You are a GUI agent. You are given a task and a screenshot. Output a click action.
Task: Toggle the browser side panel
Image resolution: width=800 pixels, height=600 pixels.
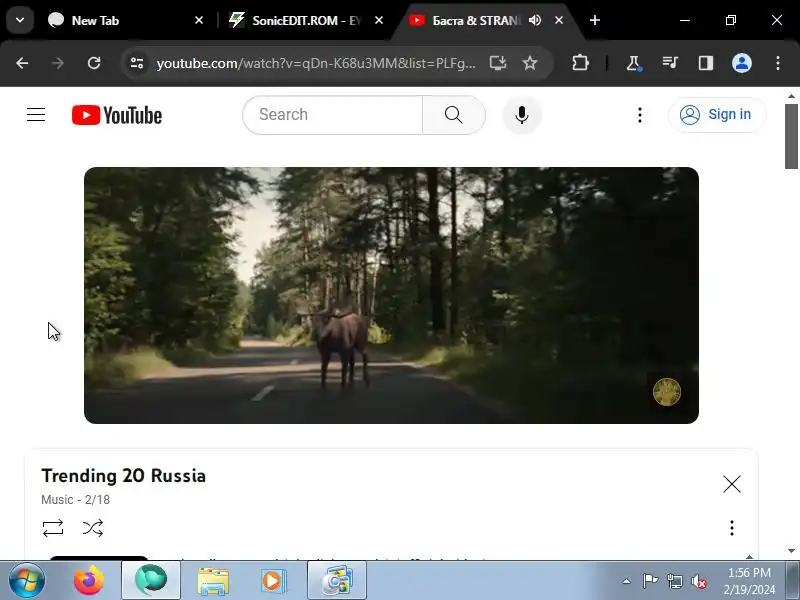pos(706,63)
